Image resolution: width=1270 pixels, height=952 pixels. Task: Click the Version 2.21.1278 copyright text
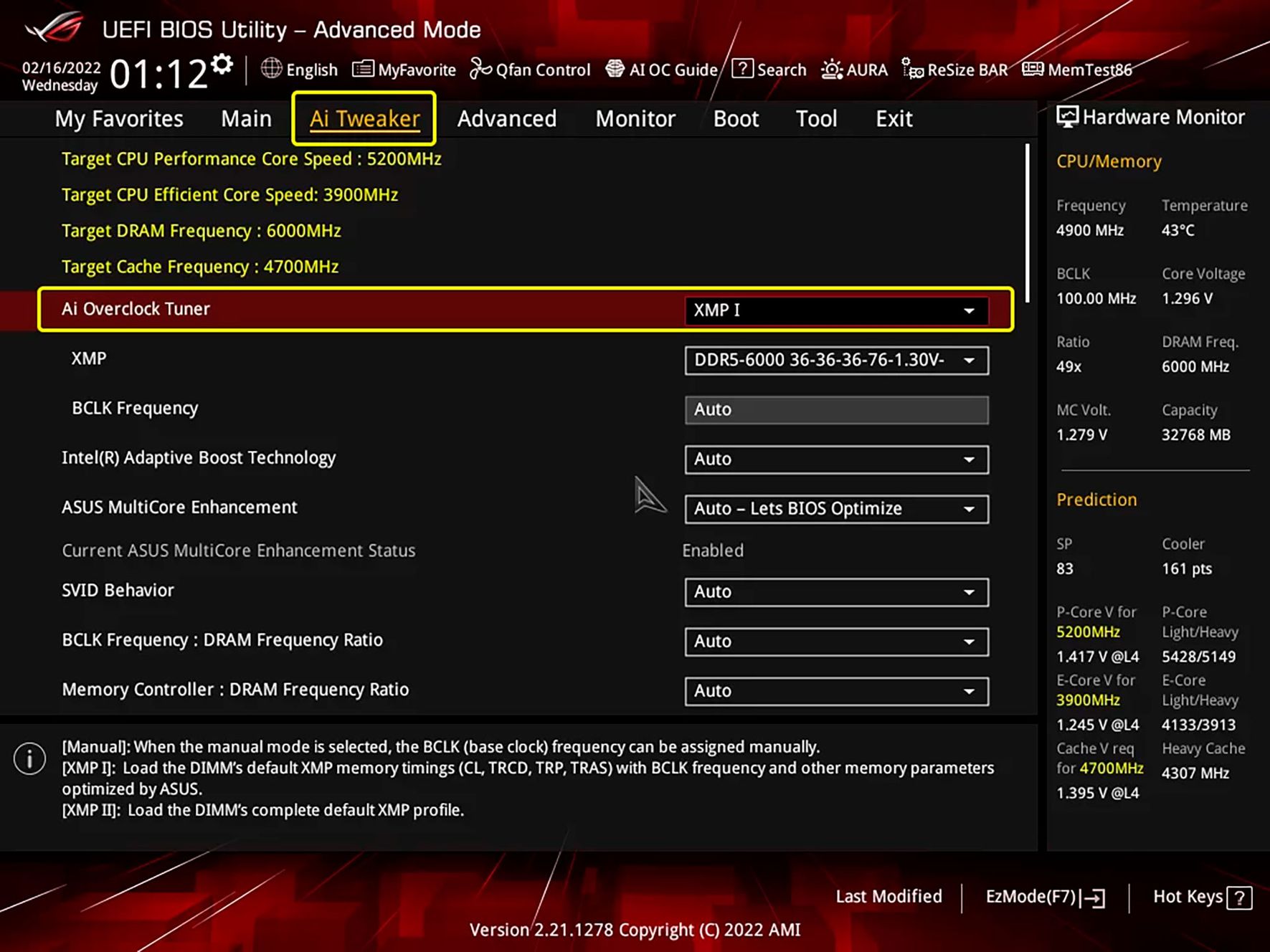pos(635,930)
